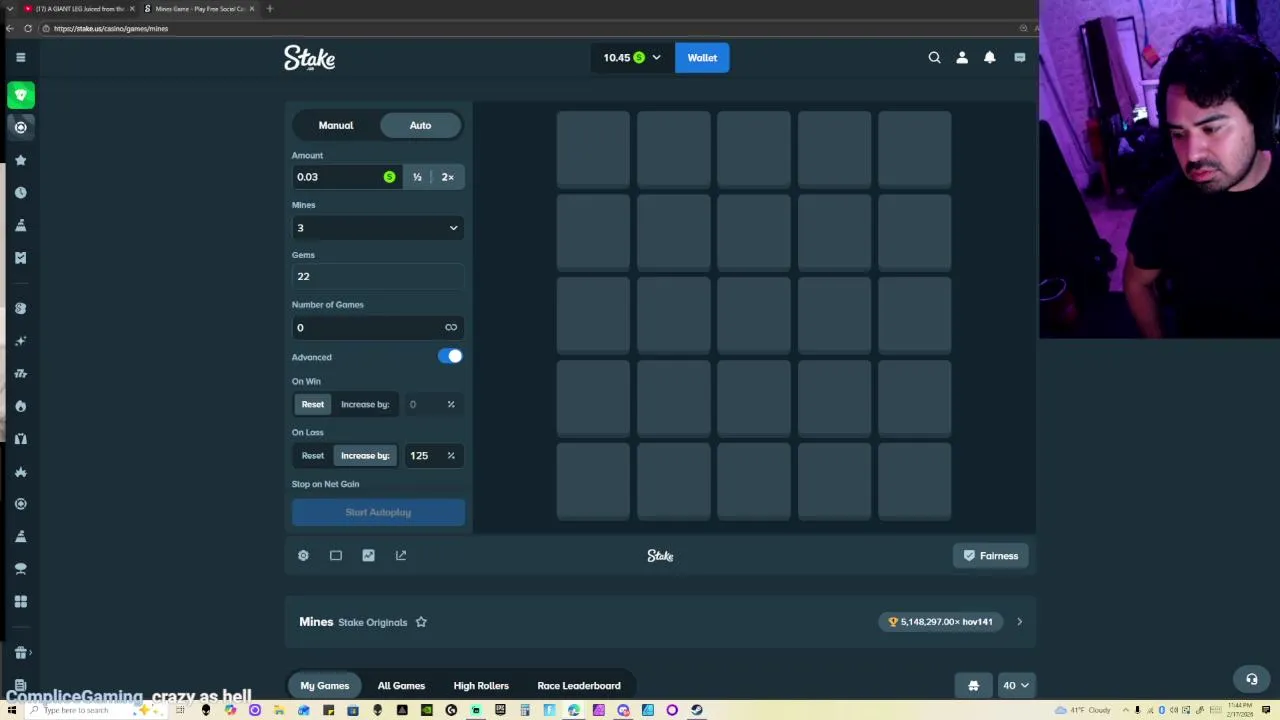This screenshot has height=720, width=1280.
Task: Favourite Mines using the star icon
Action: [421, 622]
